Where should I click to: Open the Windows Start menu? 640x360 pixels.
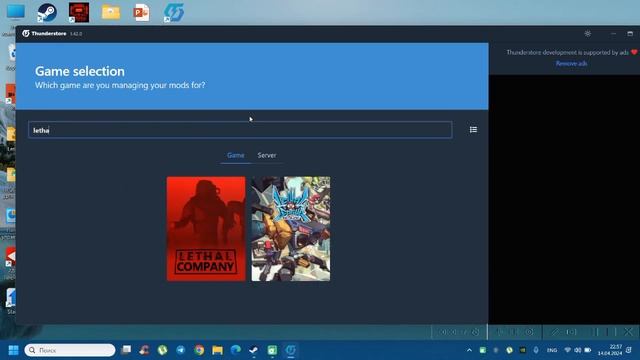(13, 350)
